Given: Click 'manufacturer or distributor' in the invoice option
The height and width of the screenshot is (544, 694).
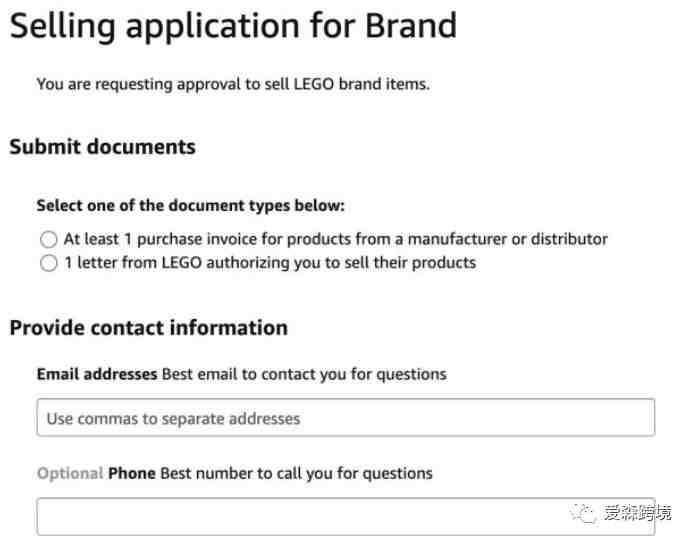Looking at the screenshot, I should (507, 239).
